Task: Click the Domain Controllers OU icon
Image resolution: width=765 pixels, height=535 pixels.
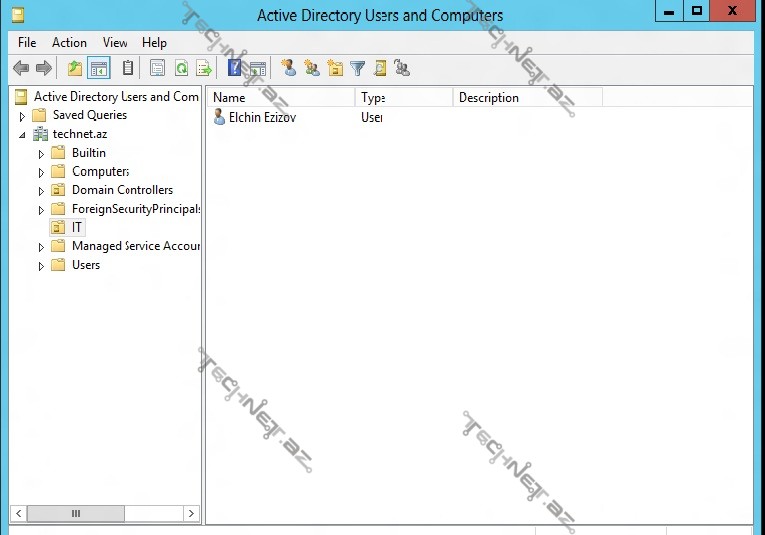Action: [58, 190]
